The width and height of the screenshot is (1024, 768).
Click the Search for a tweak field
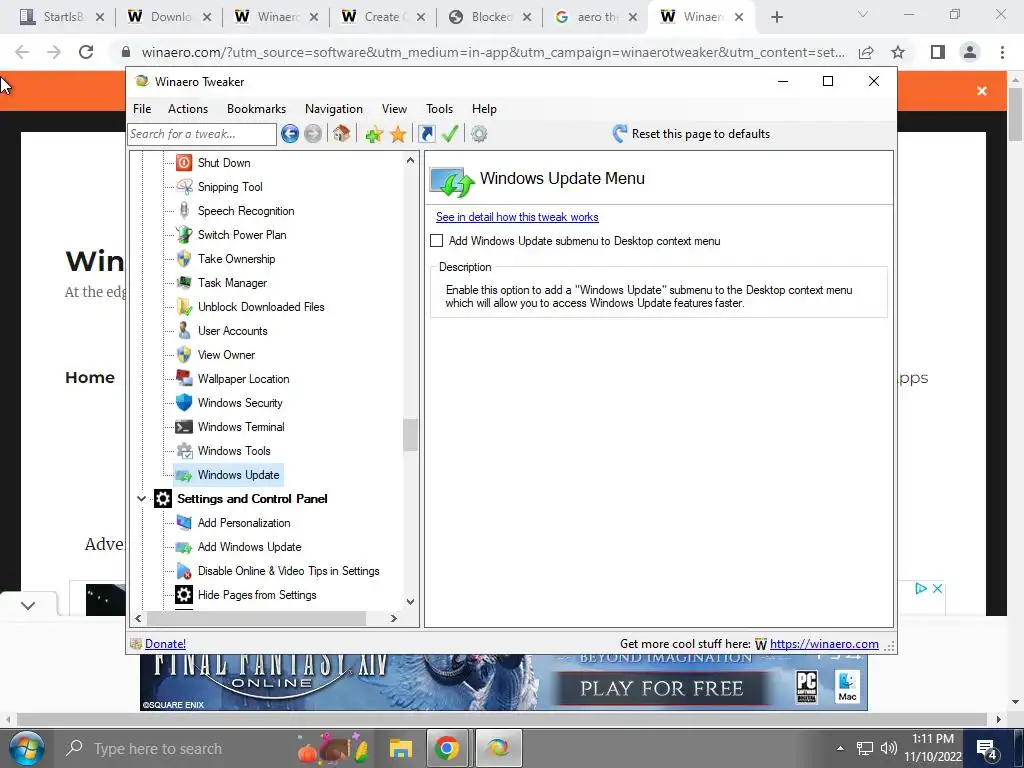point(202,134)
